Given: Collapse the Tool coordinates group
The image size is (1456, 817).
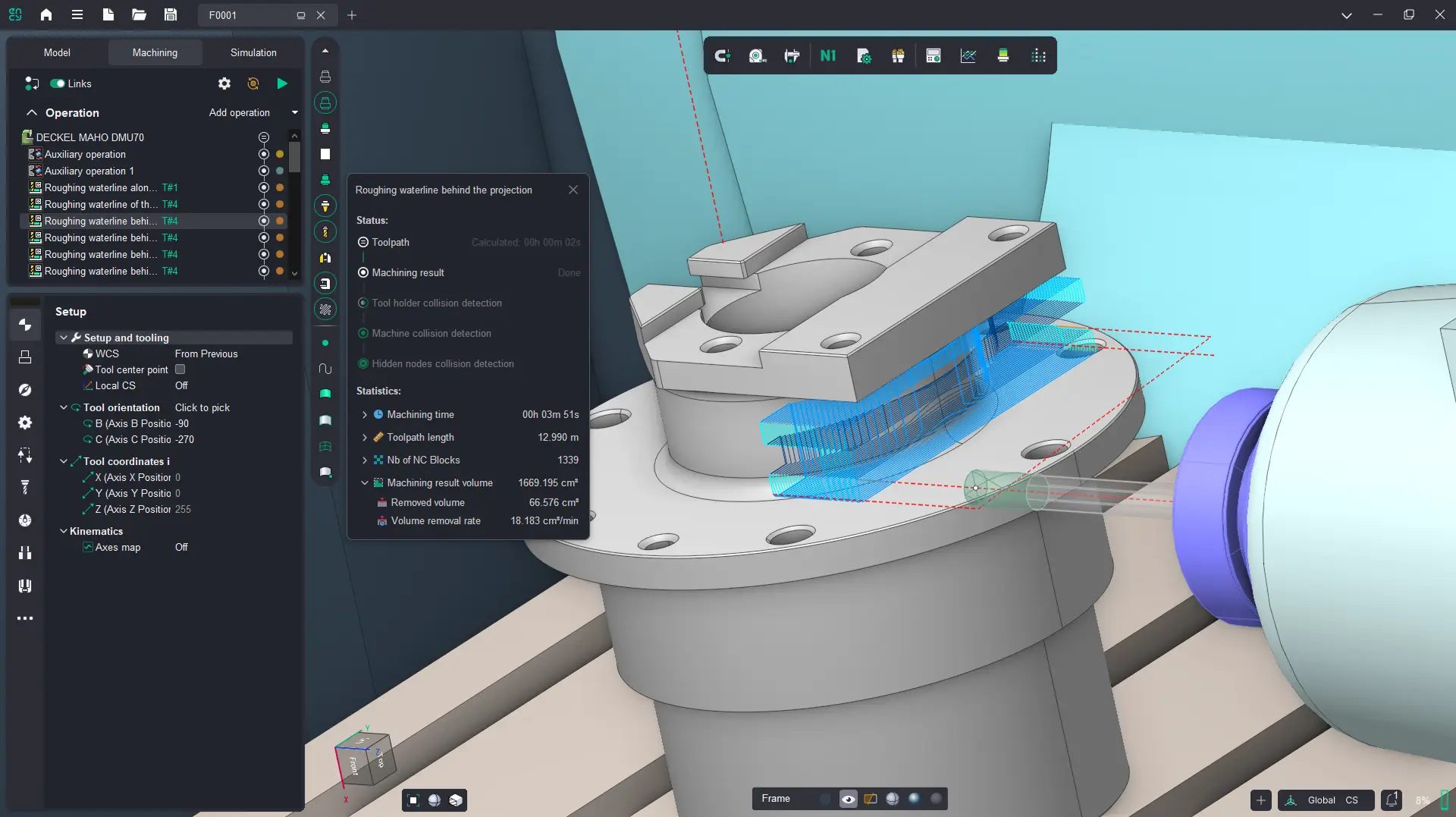Looking at the screenshot, I should [64, 461].
